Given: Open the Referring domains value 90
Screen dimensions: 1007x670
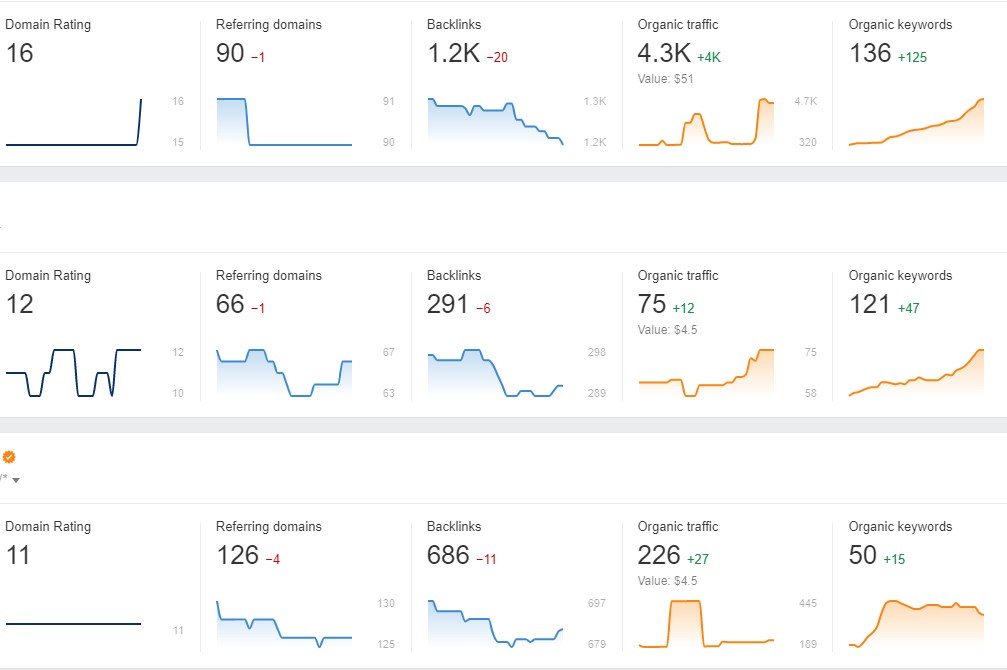Looking at the screenshot, I should (x=230, y=54).
